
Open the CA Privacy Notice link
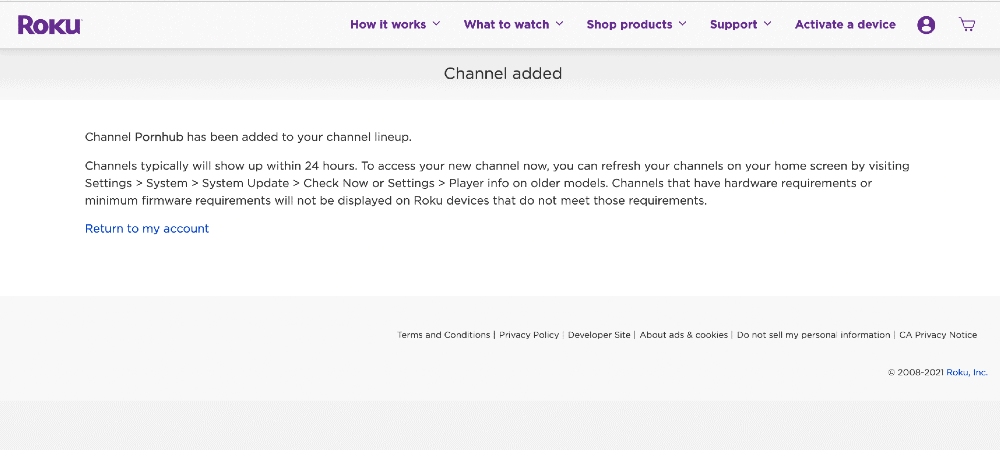click(938, 335)
